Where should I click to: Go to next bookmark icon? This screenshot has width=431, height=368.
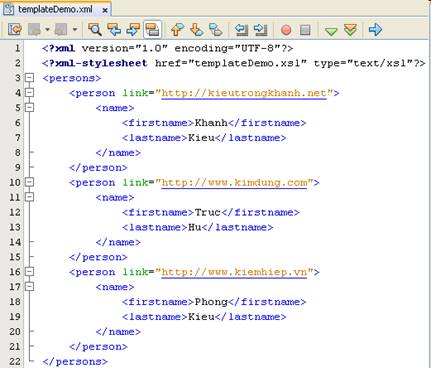pos(197,30)
